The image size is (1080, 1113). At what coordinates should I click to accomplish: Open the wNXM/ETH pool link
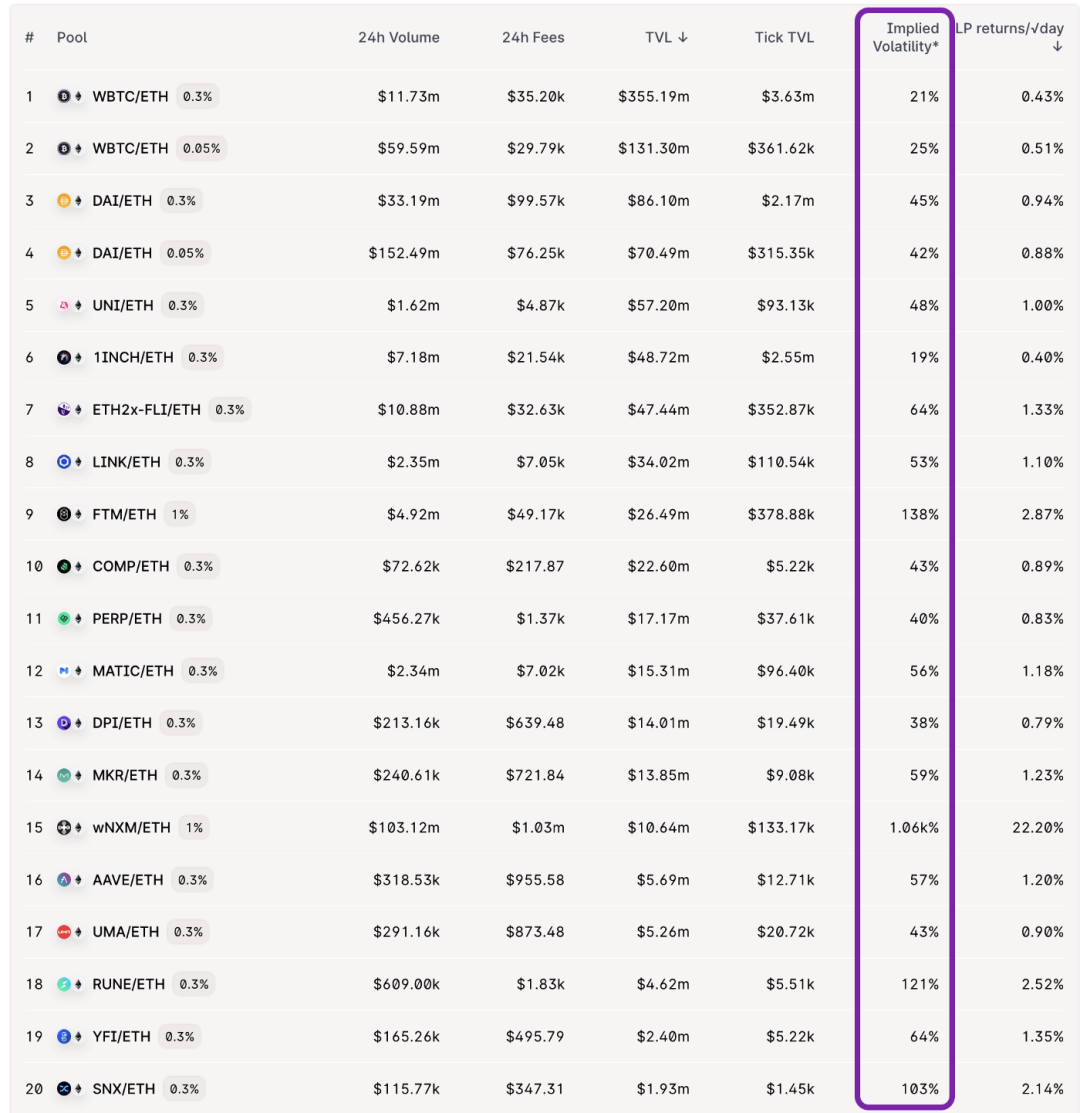pos(131,828)
